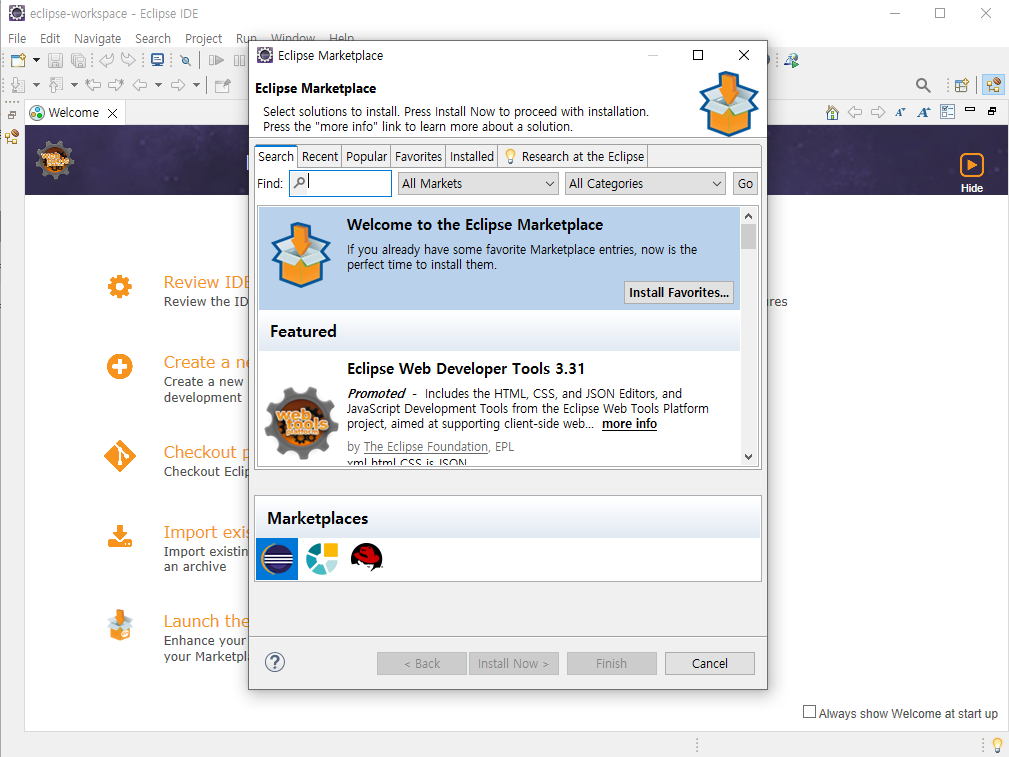The height and width of the screenshot is (757, 1009).
Task: Click the Forward navigation arrow in toolbar
Action: pos(178,85)
